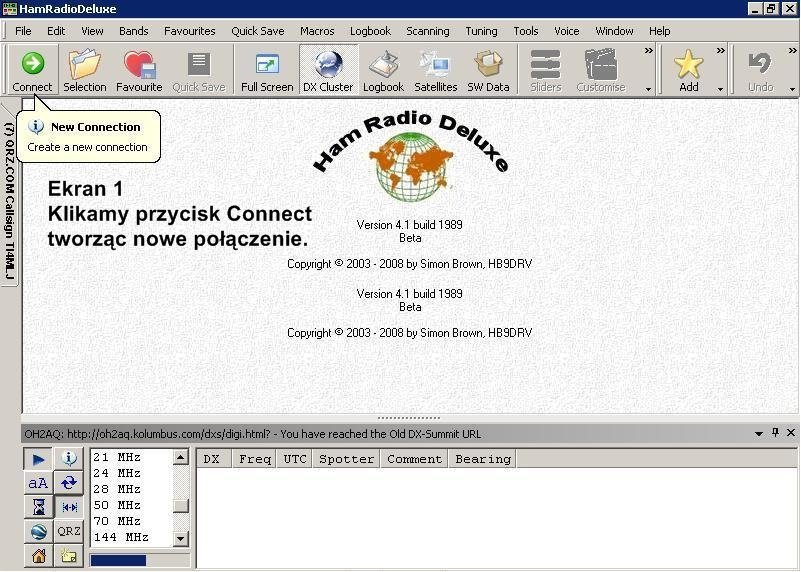Open the SW Data icon
The width and height of the screenshot is (801, 572).
point(488,70)
